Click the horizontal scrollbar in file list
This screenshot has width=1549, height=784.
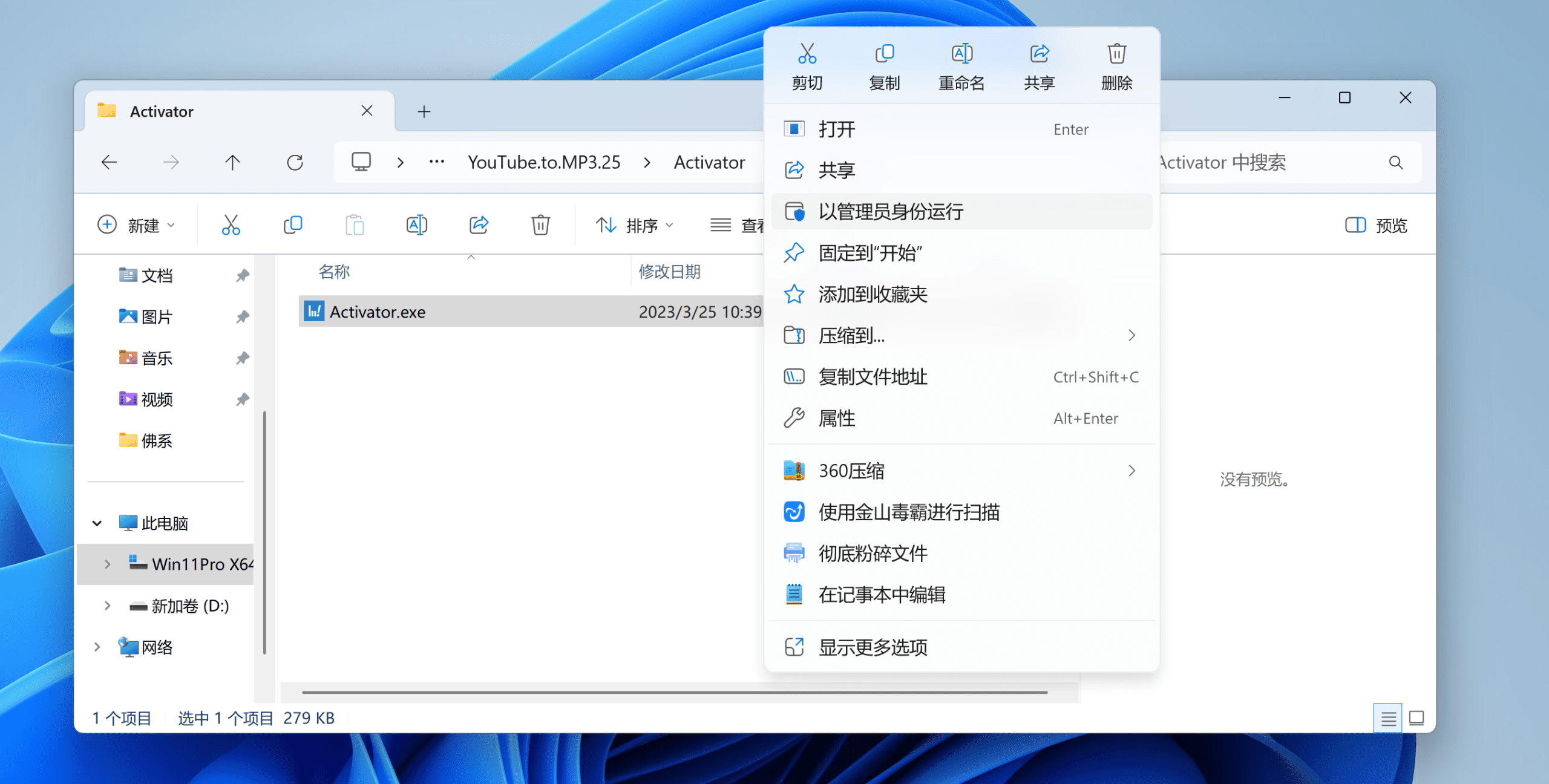point(674,692)
